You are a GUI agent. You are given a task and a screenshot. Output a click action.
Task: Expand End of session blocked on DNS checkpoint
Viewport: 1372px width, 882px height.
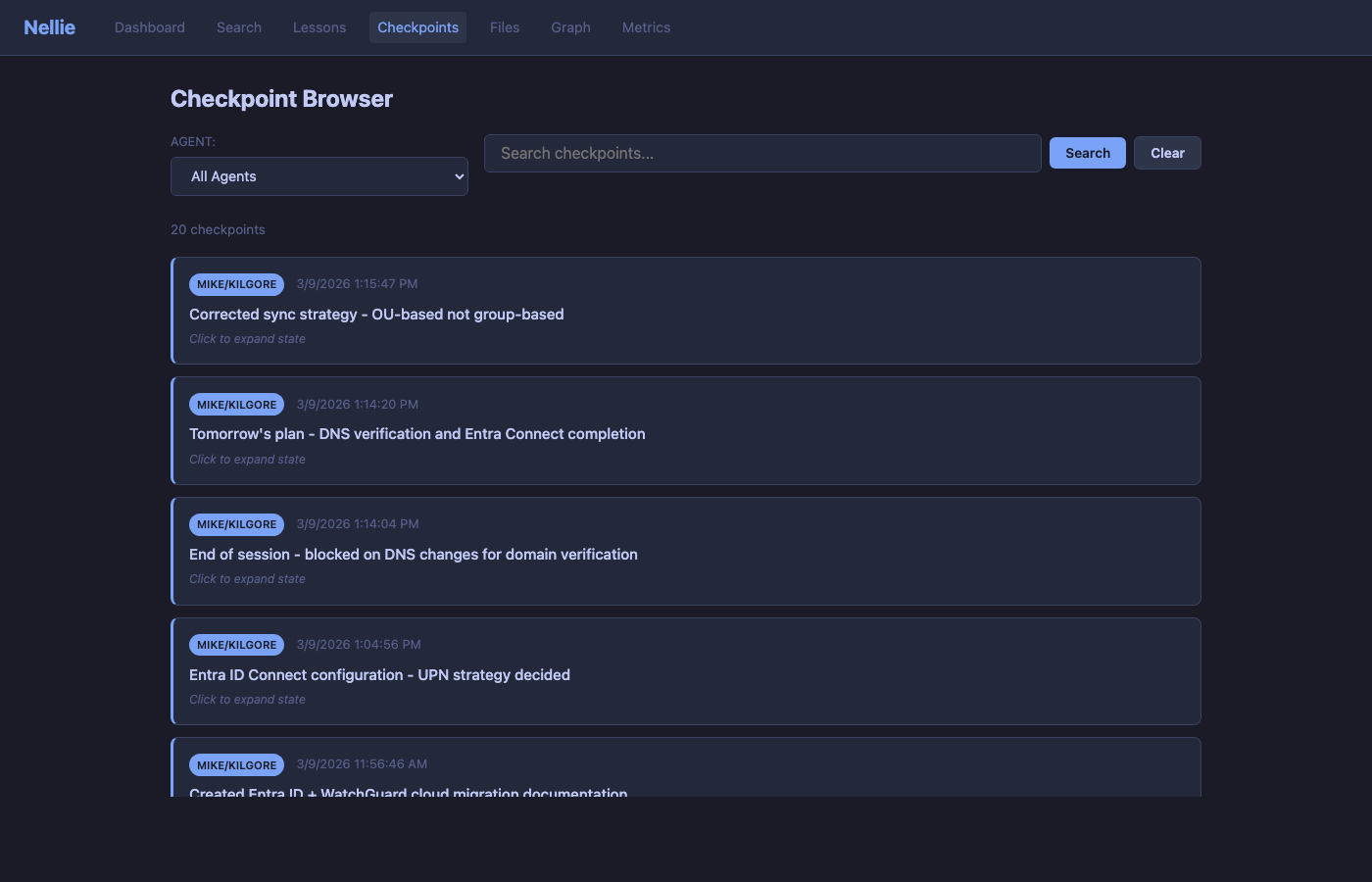[x=413, y=555]
